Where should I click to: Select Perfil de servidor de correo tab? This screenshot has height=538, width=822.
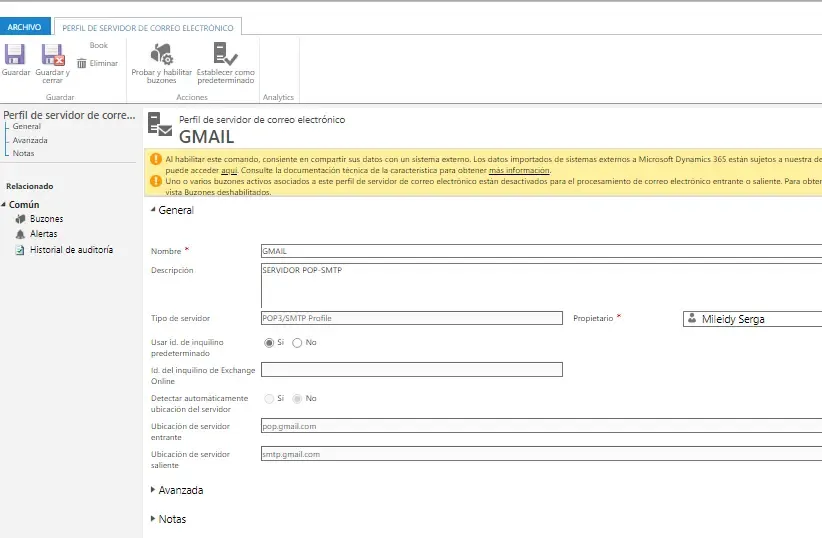pyautogui.click(x=148, y=27)
